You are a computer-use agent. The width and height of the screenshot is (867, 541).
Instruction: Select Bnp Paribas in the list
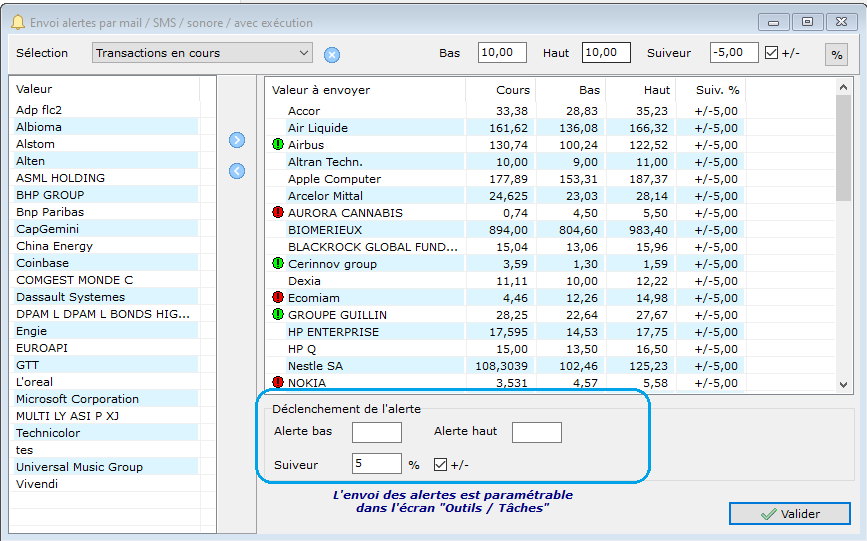click(104, 212)
